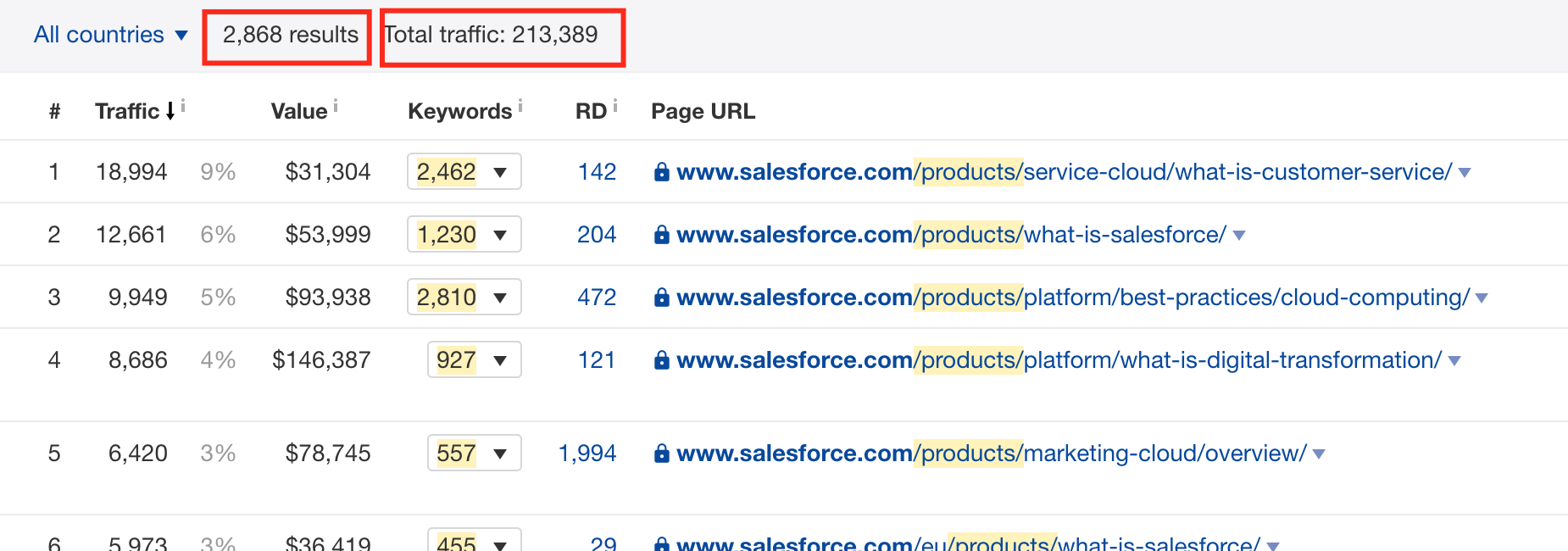This screenshot has width=1568, height=551.
Task: Click the info icon next to Value
Action: 336,106
